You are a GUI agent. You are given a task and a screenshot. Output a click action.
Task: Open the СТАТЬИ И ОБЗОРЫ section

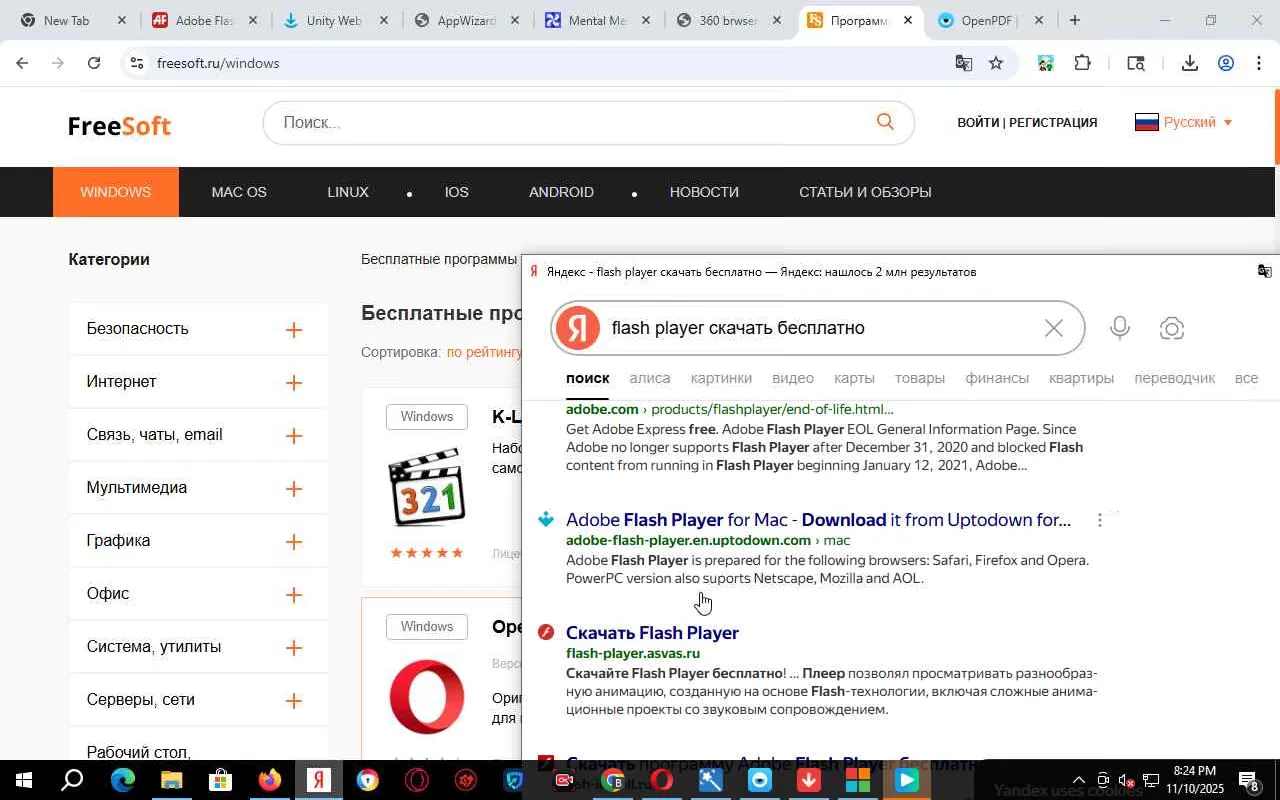[x=865, y=192]
